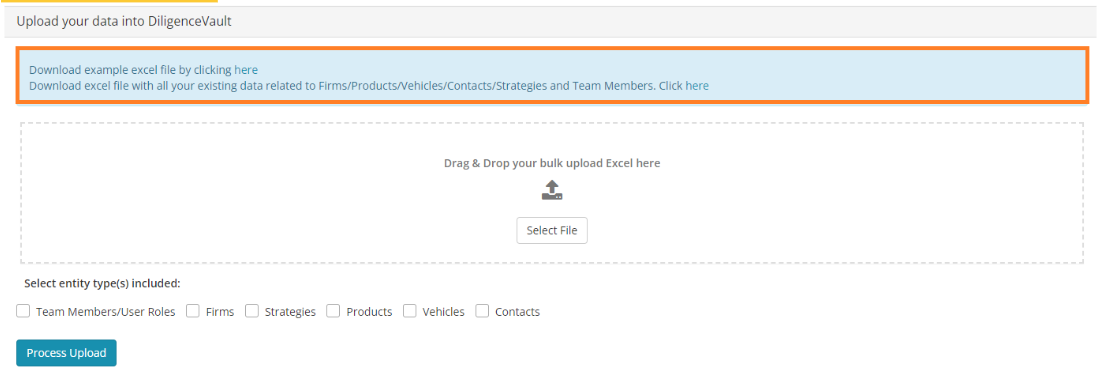Click the Firms label text
The height and width of the screenshot is (389, 1110).
220,312
